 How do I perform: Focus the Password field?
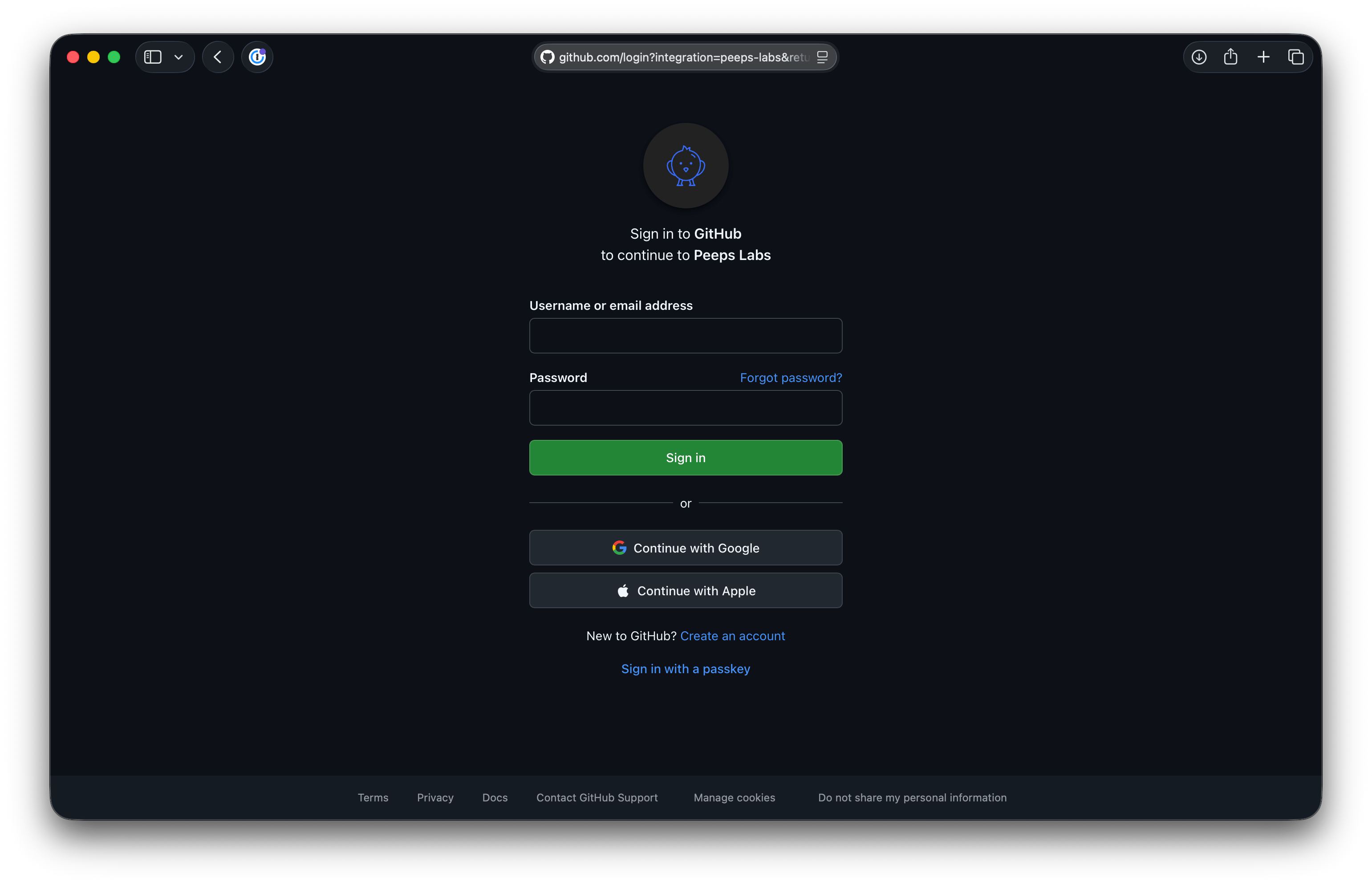[686, 408]
